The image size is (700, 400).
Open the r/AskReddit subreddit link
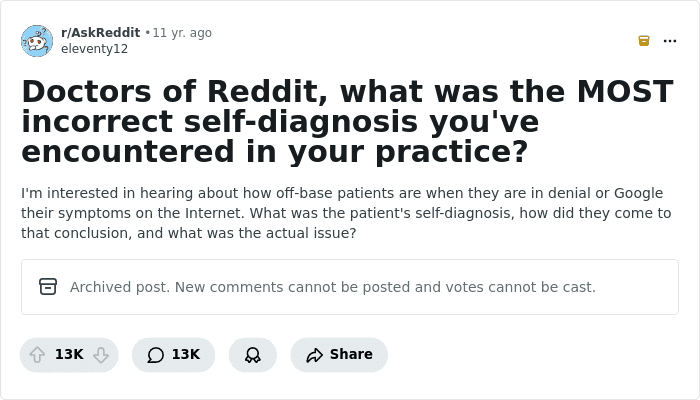point(100,33)
